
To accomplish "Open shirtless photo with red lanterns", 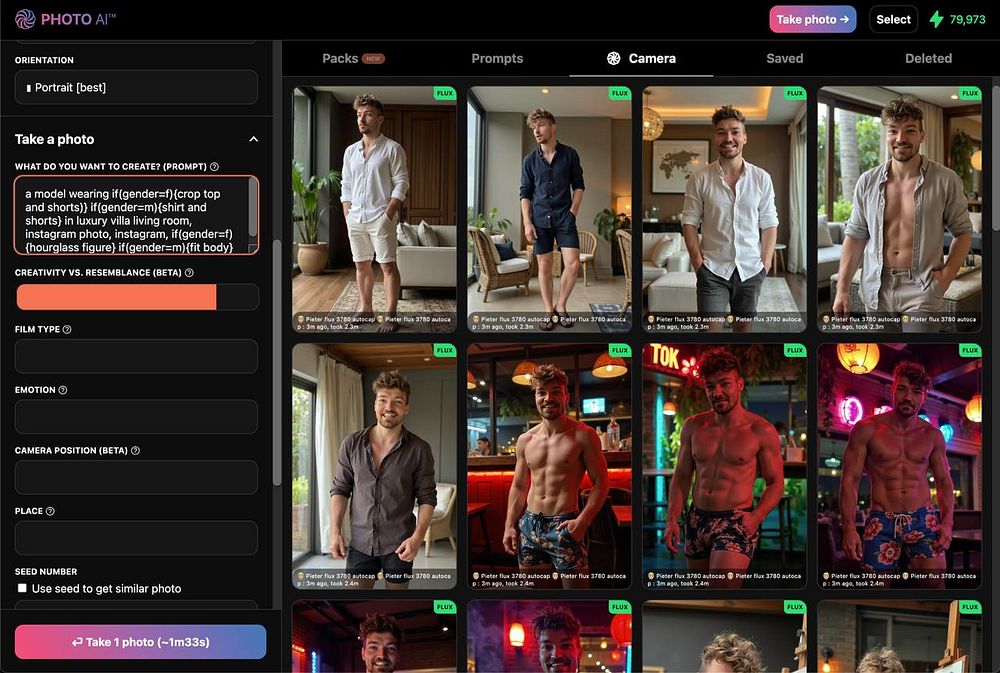I will tap(900, 466).
